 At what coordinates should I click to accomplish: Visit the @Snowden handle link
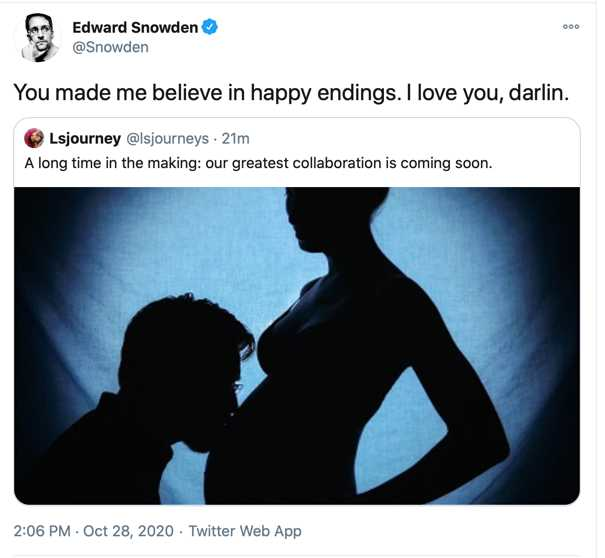tap(110, 47)
